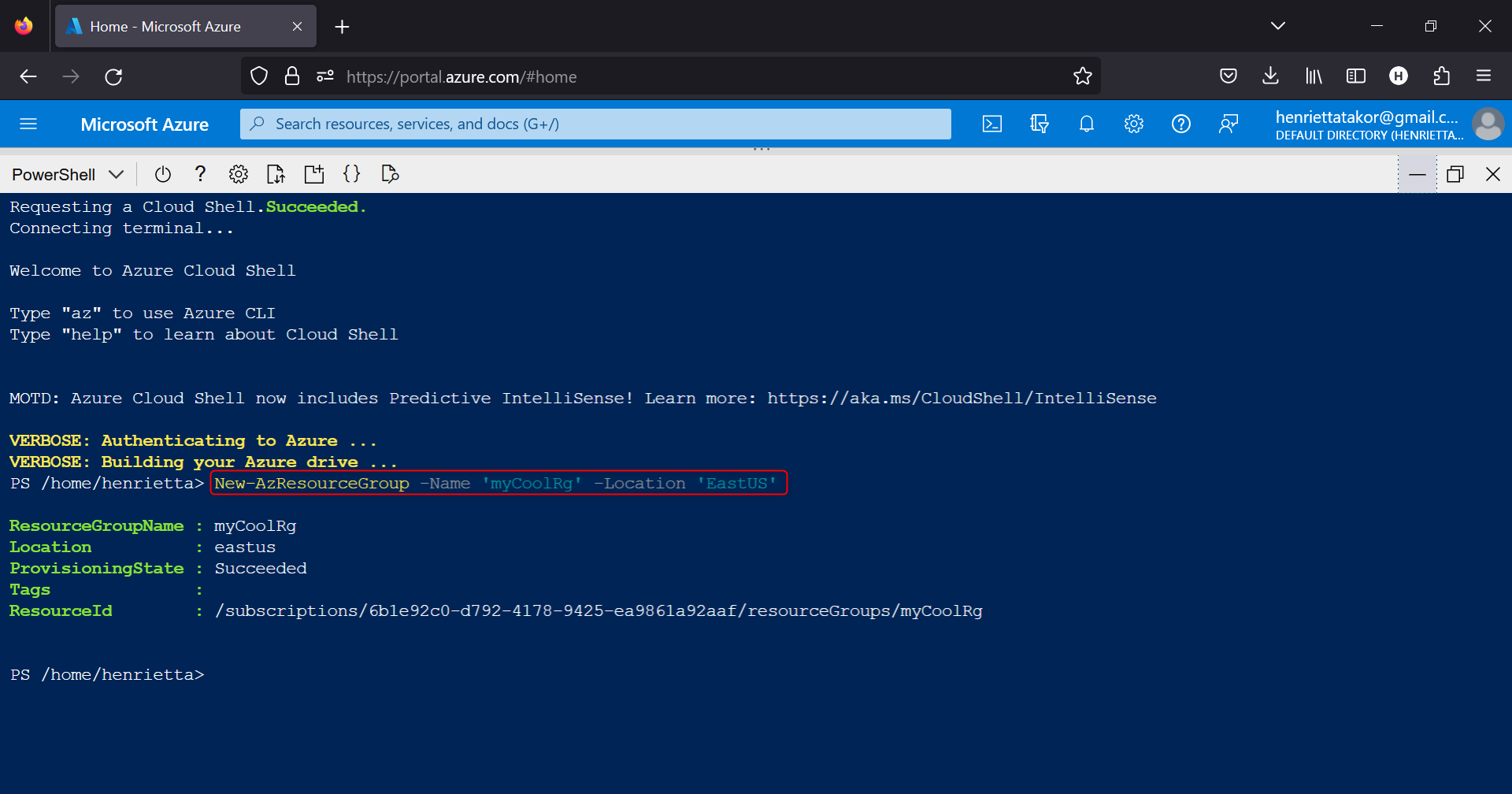The image size is (1512, 794).
Task: Open the Cloud Shell curly-braces editor
Action: click(x=352, y=174)
